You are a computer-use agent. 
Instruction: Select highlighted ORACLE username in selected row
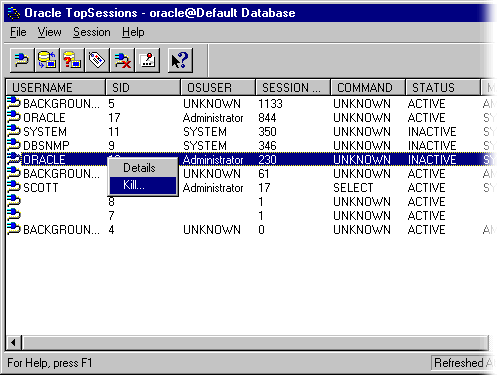44,160
